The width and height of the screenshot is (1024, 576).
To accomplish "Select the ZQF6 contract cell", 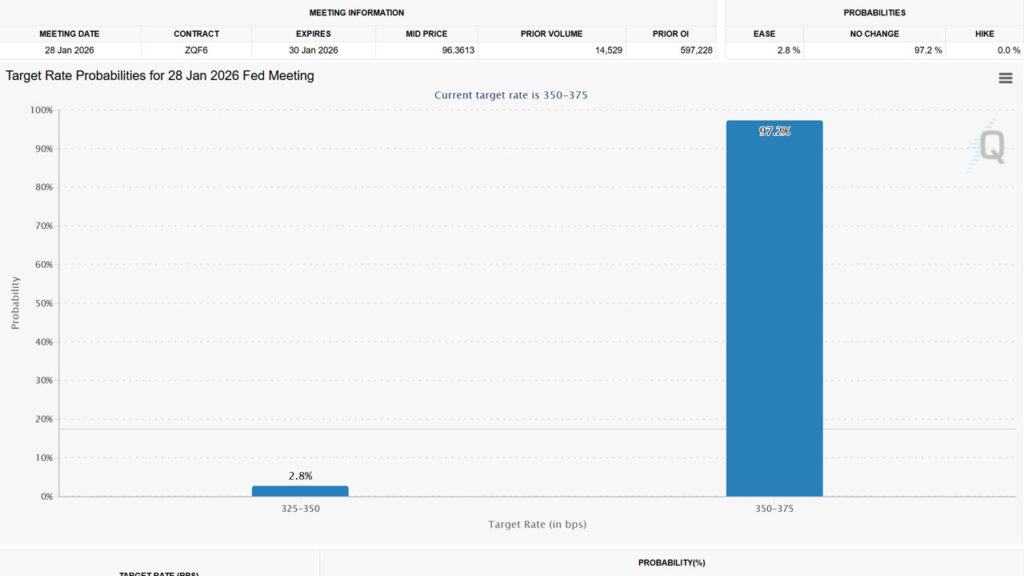I will (x=196, y=50).
